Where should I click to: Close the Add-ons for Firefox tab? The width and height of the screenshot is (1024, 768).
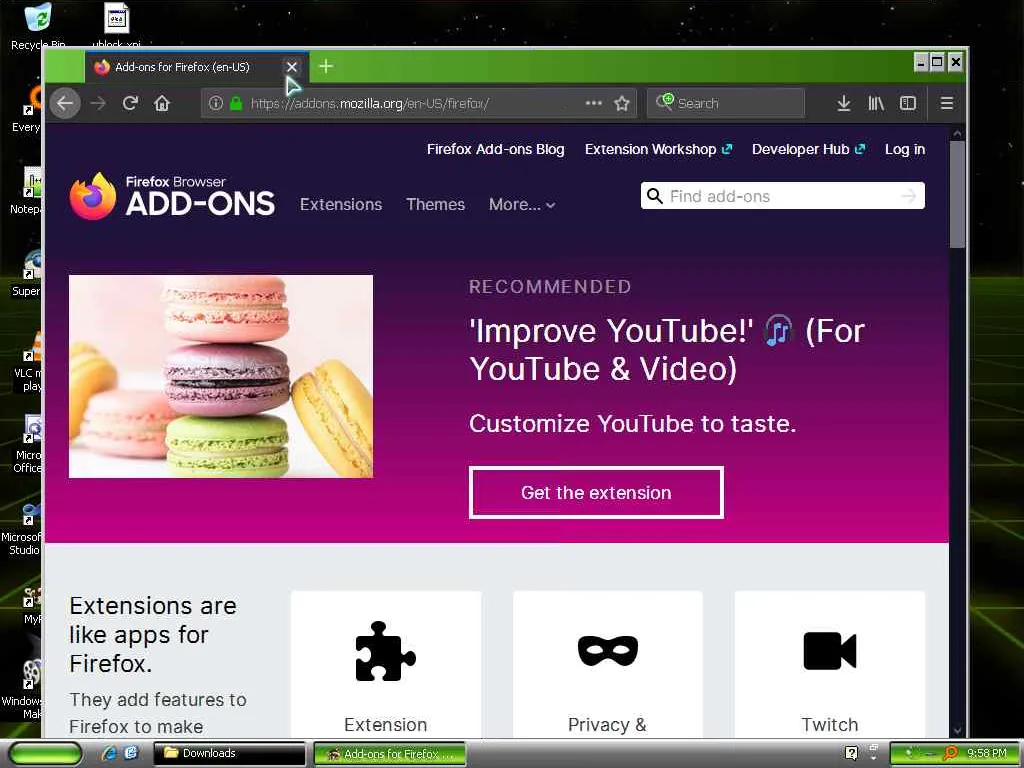[292, 67]
